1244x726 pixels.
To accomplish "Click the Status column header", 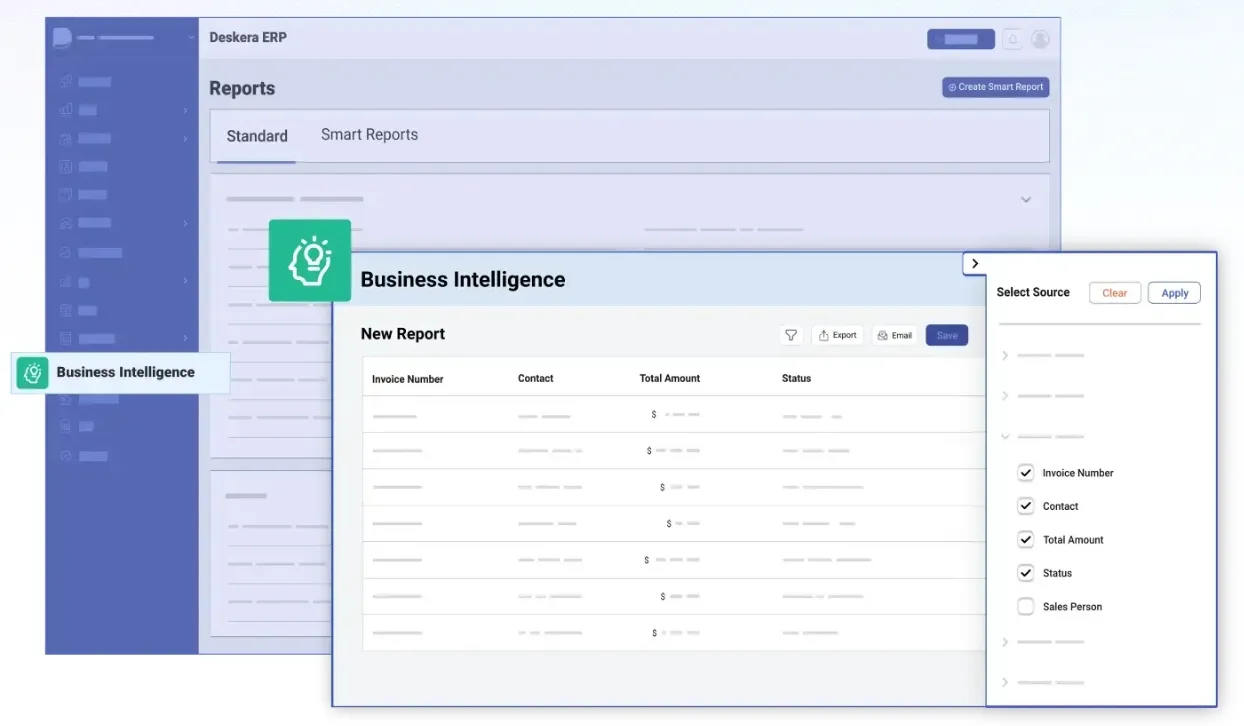I will 796,378.
